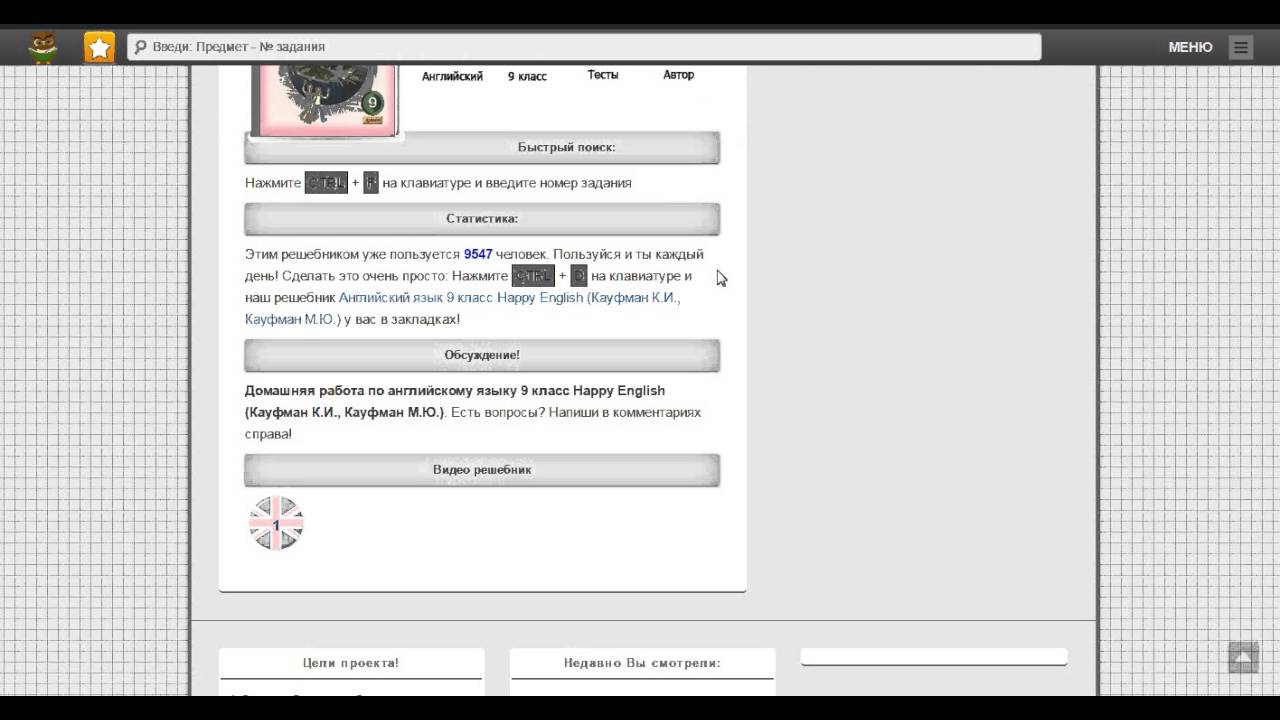Click the bold Домашняя работа по английскому языку text
The width and height of the screenshot is (1280, 720).
tap(455, 401)
